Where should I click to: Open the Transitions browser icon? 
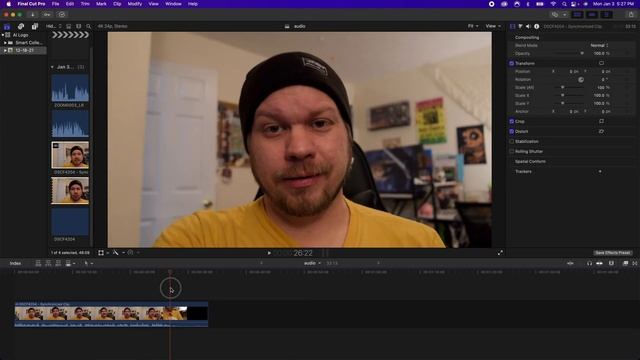tap(635, 264)
